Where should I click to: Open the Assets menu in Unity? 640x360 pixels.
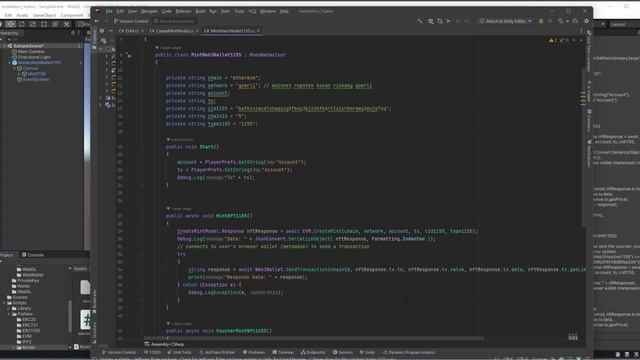click(x=22, y=15)
